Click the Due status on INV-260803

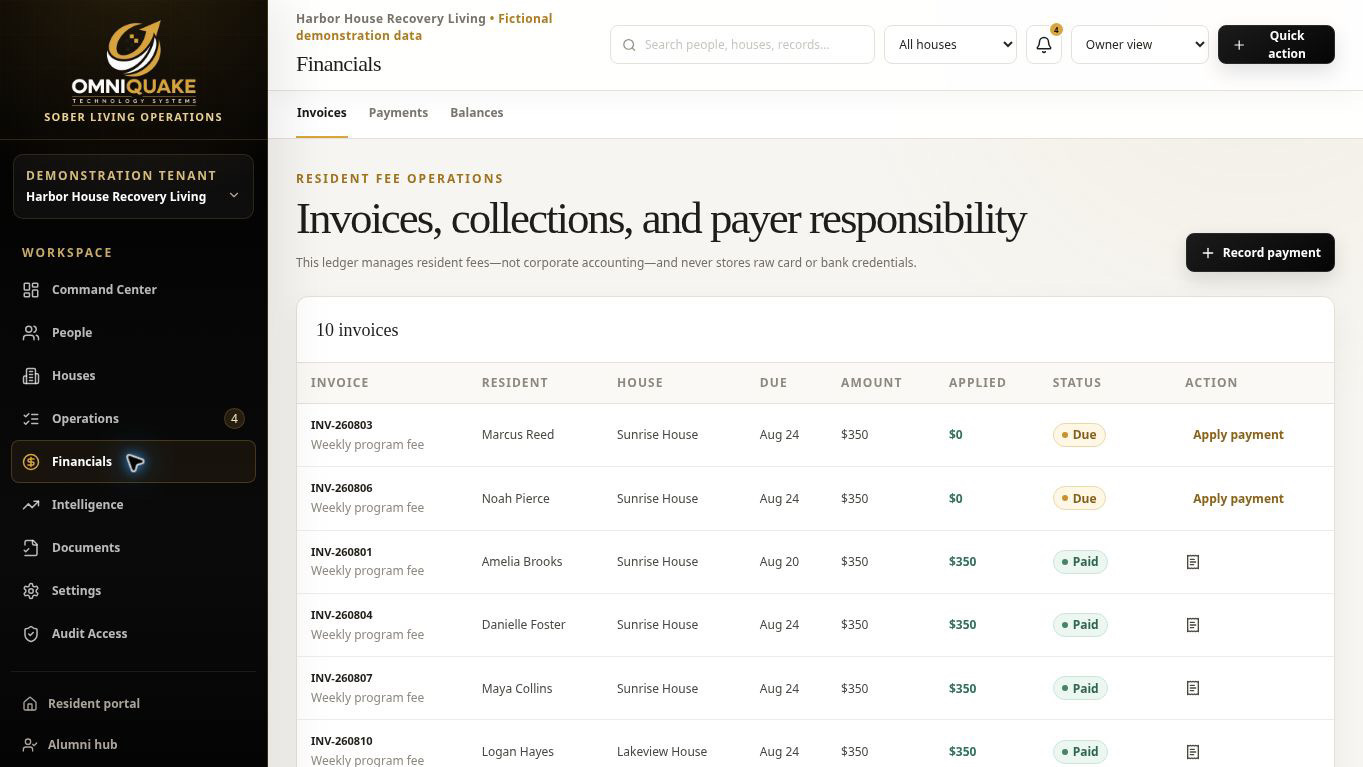coord(1079,435)
